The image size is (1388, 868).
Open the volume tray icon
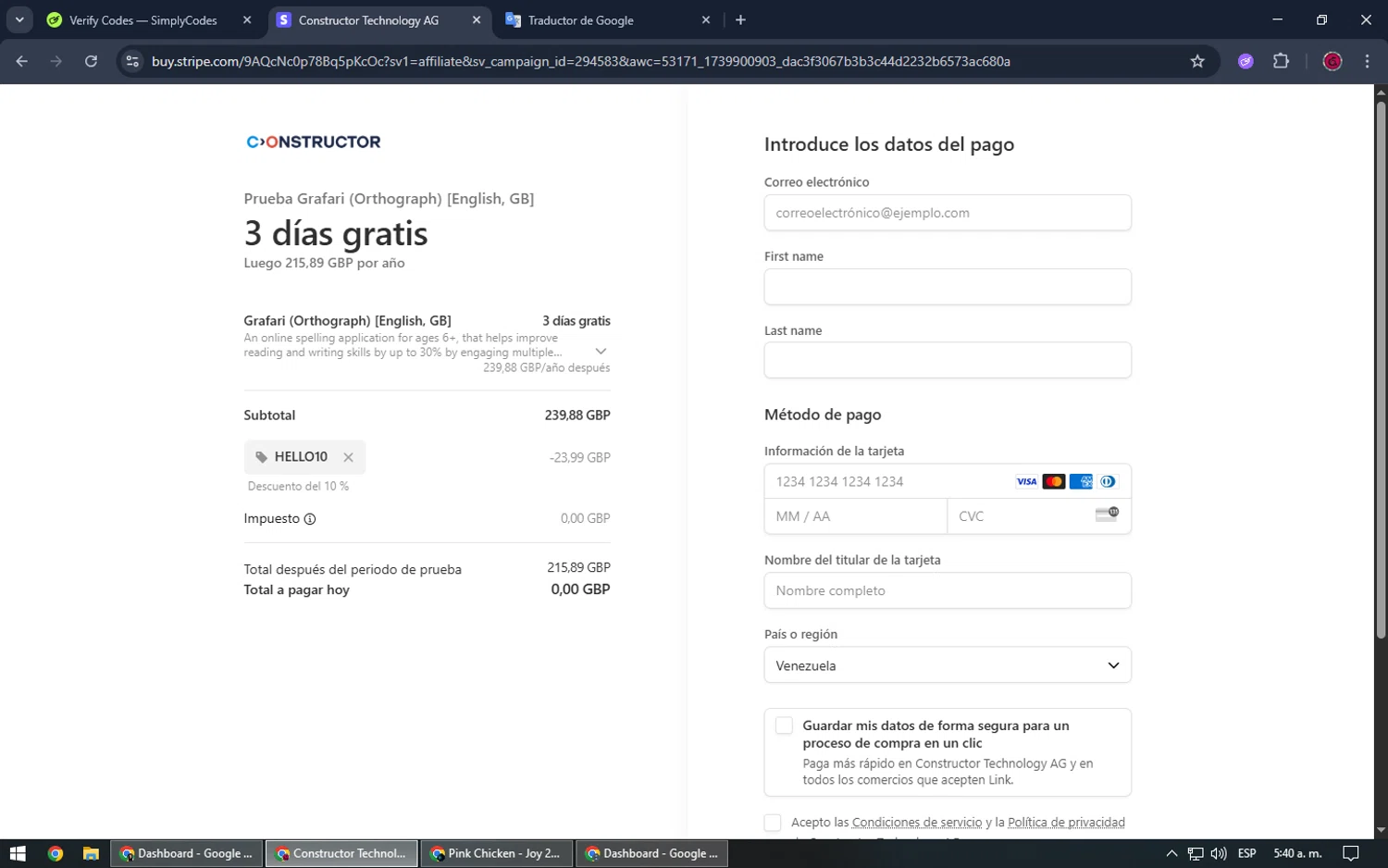tap(1219, 853)
